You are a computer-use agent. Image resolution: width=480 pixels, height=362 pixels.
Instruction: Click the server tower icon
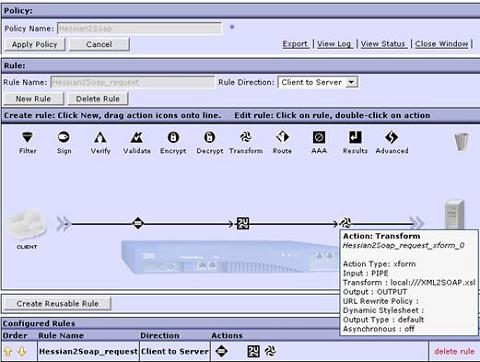click(455, 214)
